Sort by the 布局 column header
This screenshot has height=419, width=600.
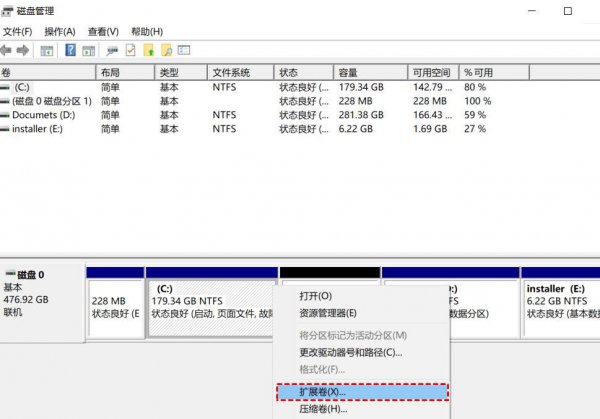point(125,72)
